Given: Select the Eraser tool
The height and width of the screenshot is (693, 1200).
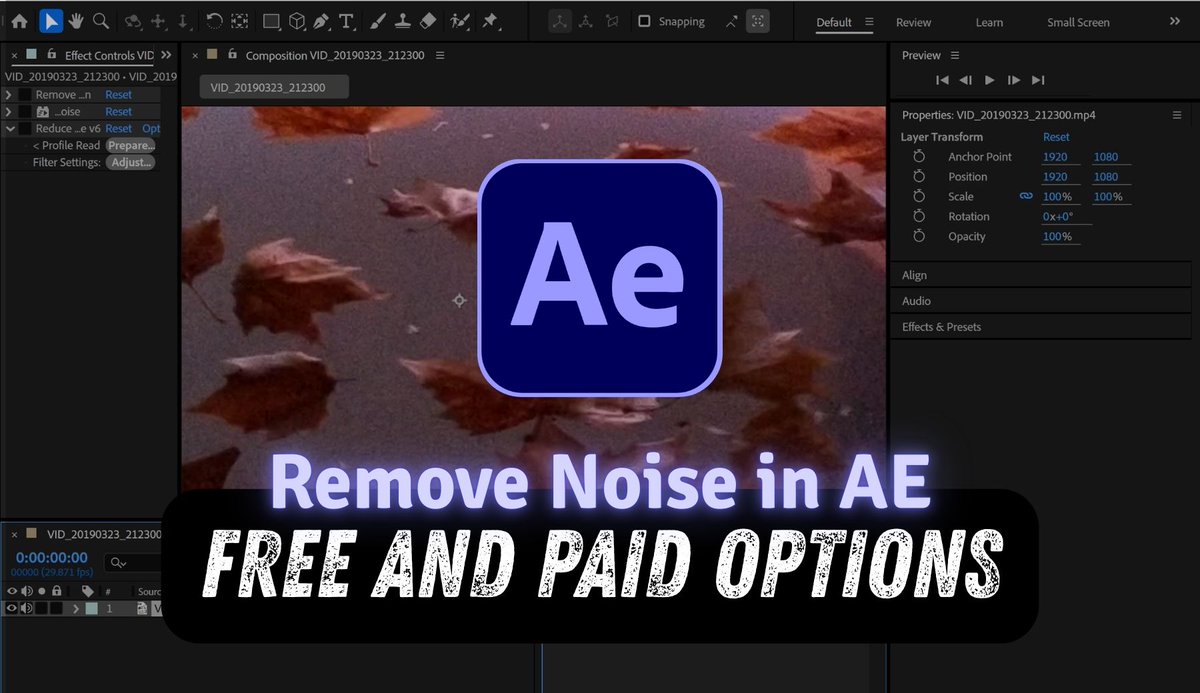Looking at the screenshot, I should point(427,20).
